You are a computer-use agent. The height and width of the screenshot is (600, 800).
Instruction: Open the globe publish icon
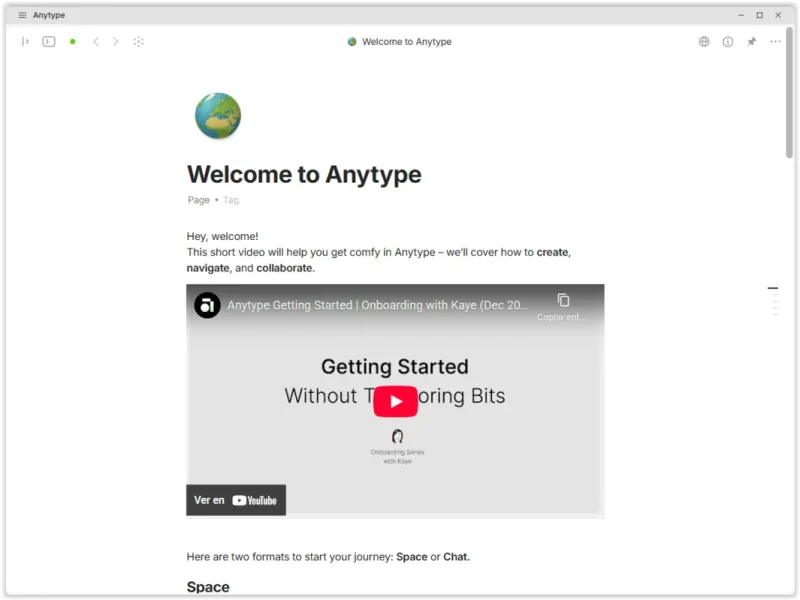pyautogui.click(x=704, y=41)
